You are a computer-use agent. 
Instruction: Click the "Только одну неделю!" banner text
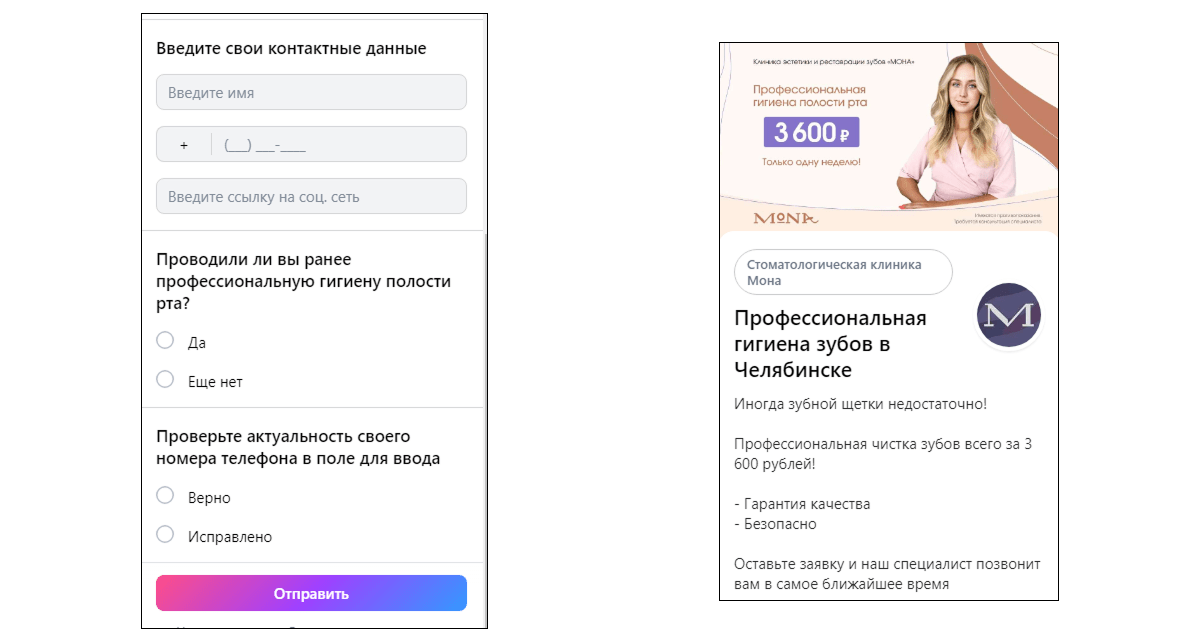(811, 162)
